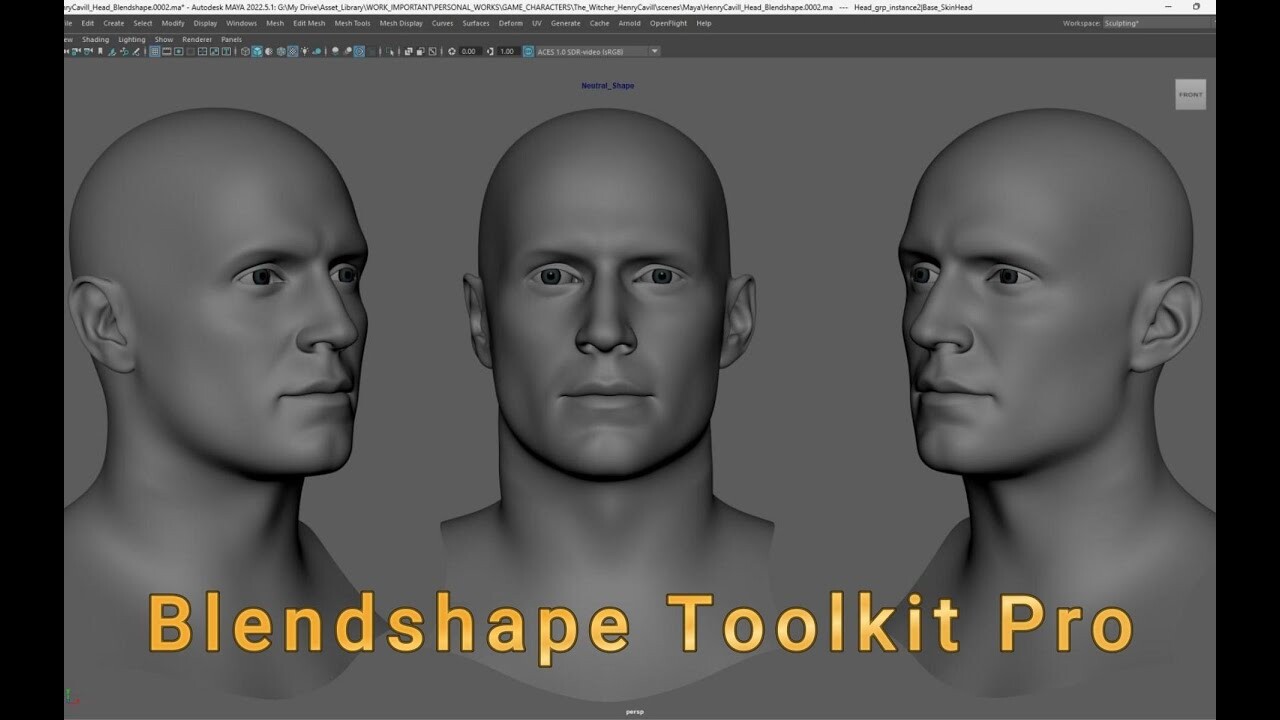Enable the X-Ray display icon
Image resolution: width=1280 pixels, height=720 pixels.
408,51
